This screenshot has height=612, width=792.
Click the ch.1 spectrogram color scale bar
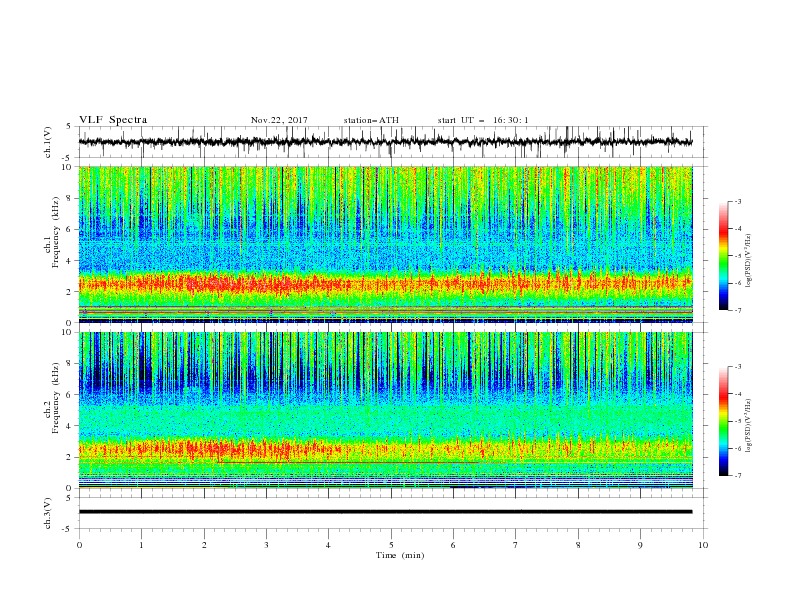click(x=723, y=256)
